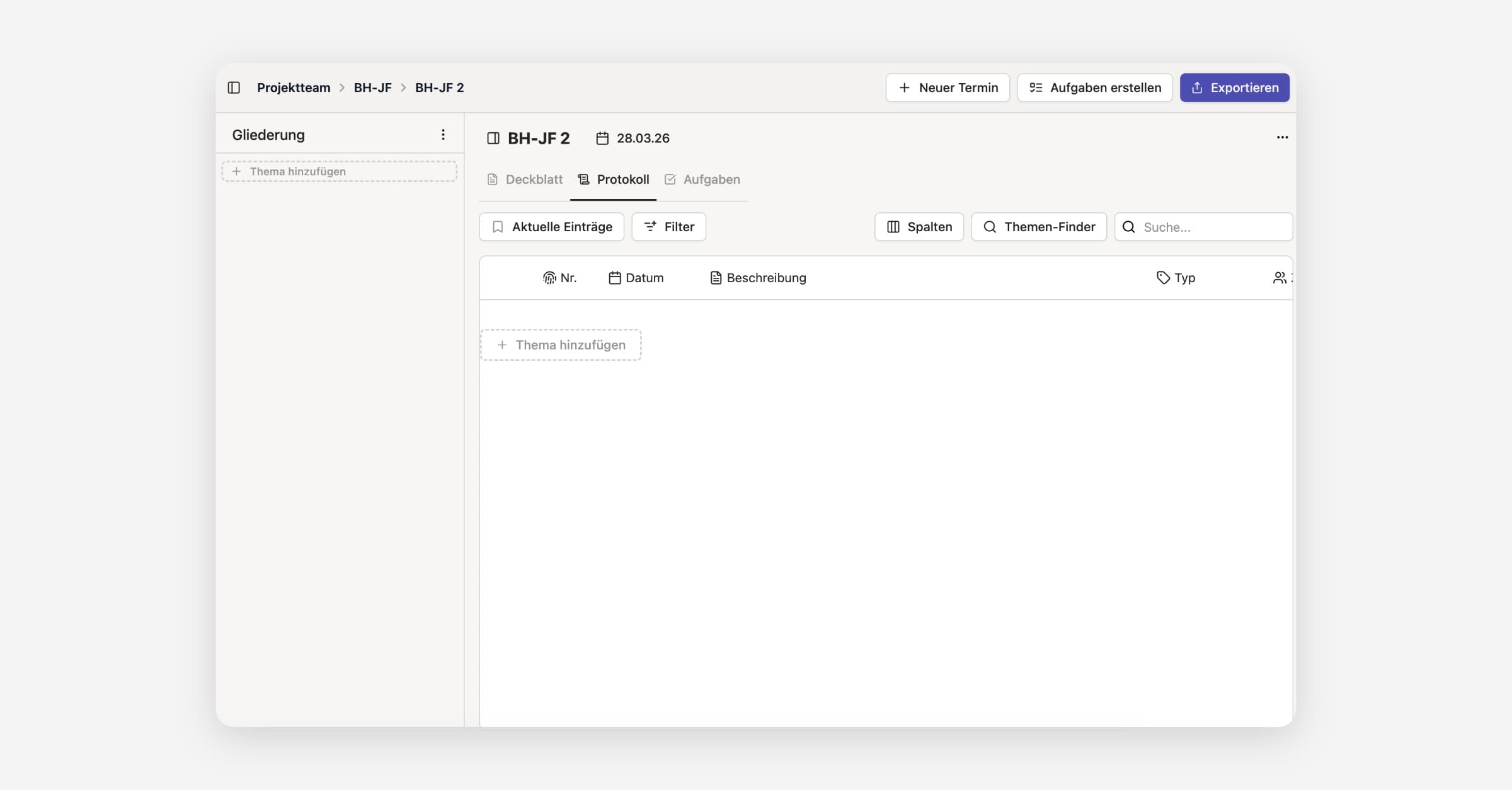The width and height of the screenshot is (1512, 790).
Task: Open the Themen-Finder
Action: [1039, 227]
